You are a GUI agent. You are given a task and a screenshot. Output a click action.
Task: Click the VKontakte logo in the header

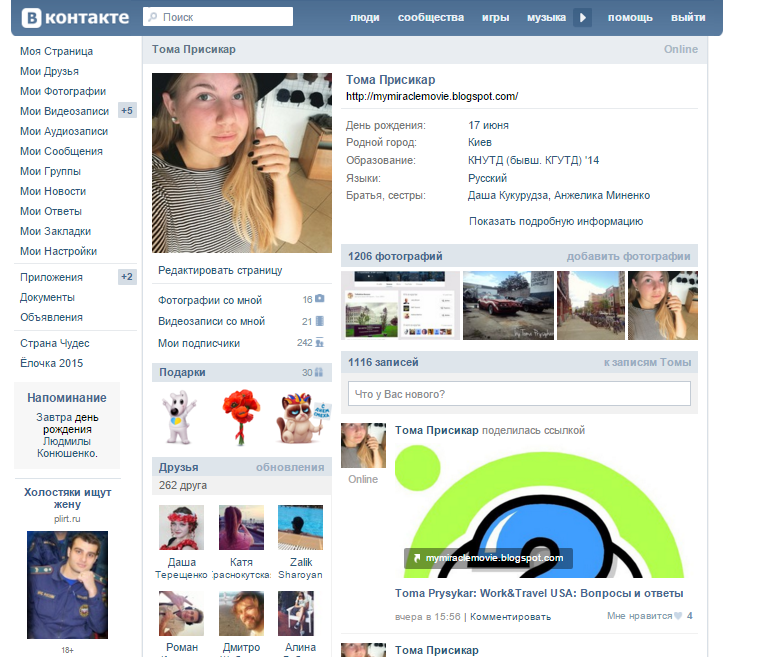[x=76, y=18]
